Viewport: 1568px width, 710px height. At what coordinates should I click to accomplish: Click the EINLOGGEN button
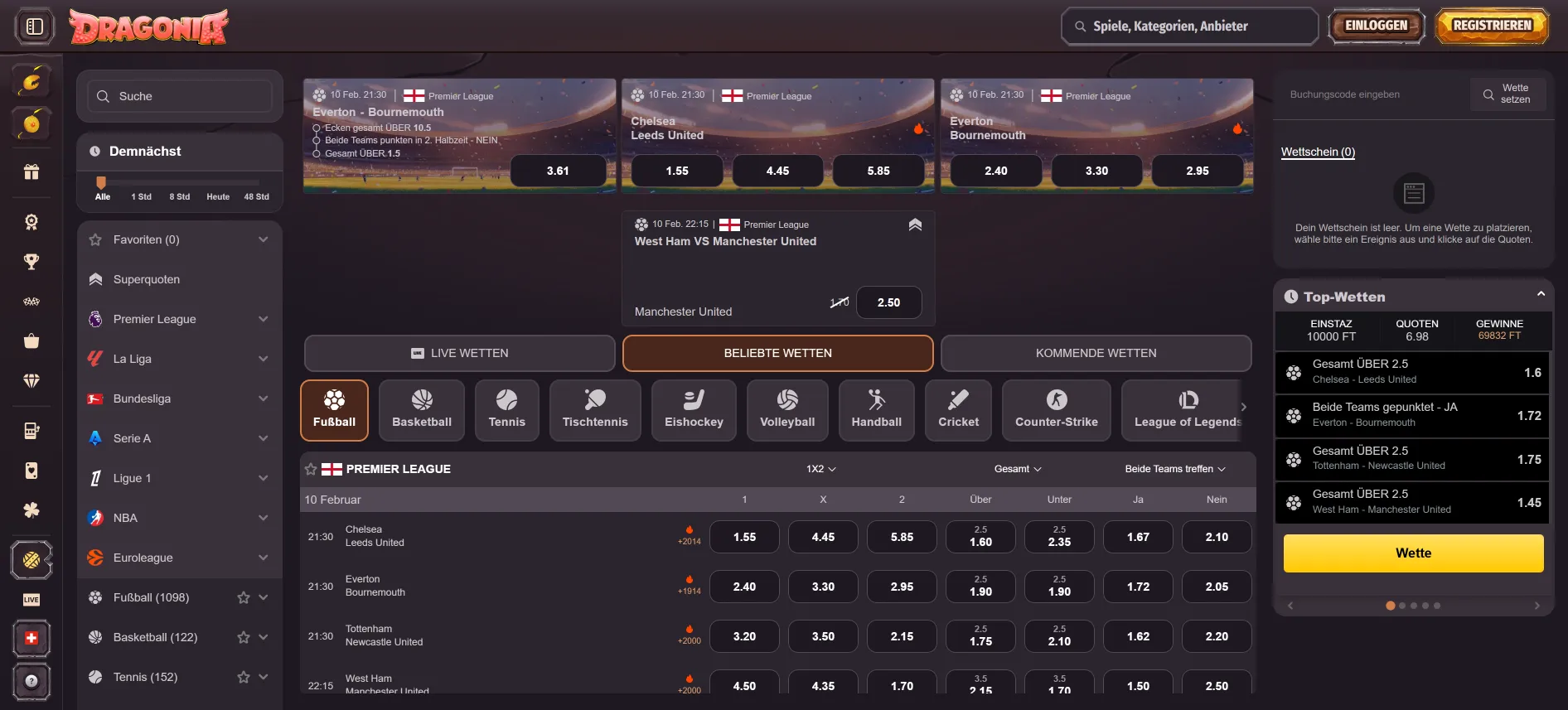coord(1377,26)
